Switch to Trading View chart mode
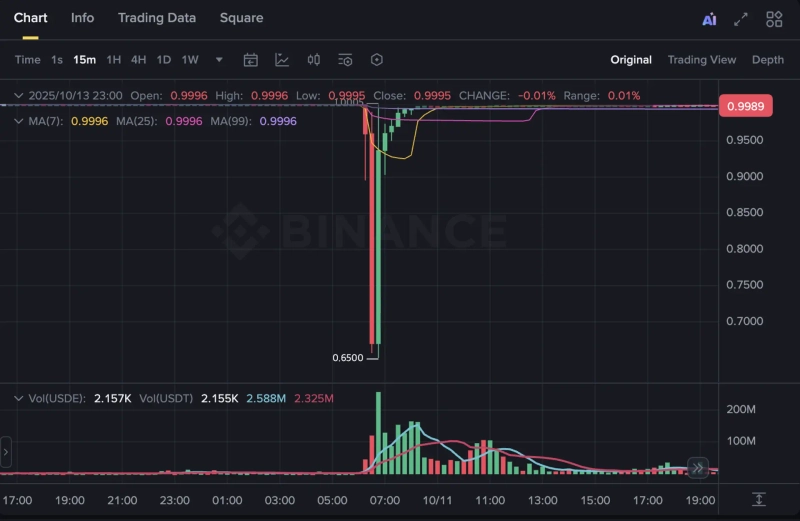The image size is (800, 521). (701, 60)
